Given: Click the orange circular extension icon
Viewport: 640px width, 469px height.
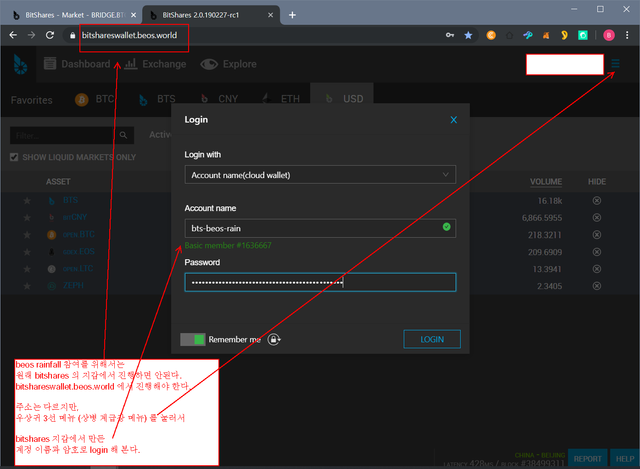Looking at the screenshot, I should point(491,35).
